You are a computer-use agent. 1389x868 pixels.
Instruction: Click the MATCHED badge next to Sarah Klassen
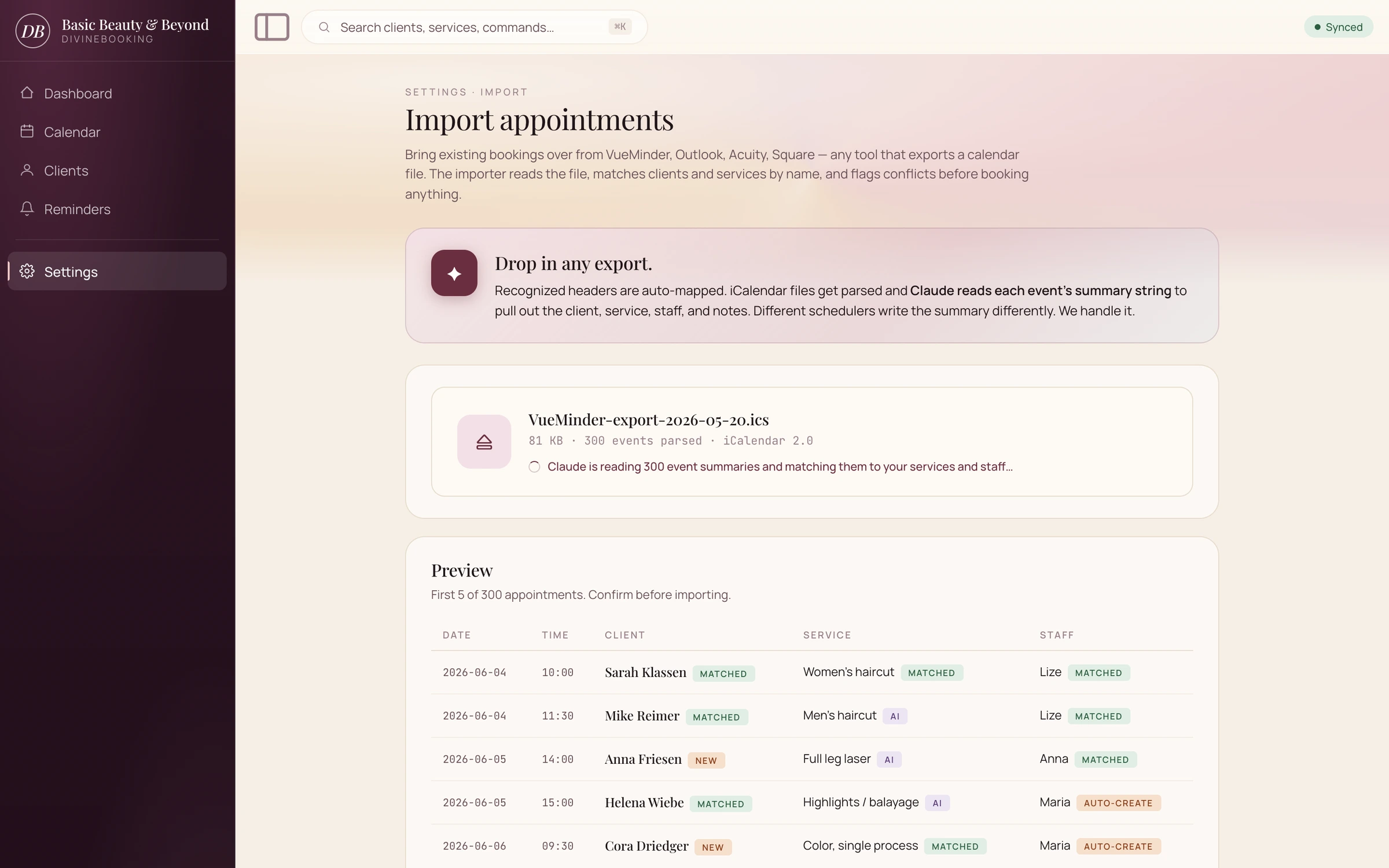coord(723,674)
